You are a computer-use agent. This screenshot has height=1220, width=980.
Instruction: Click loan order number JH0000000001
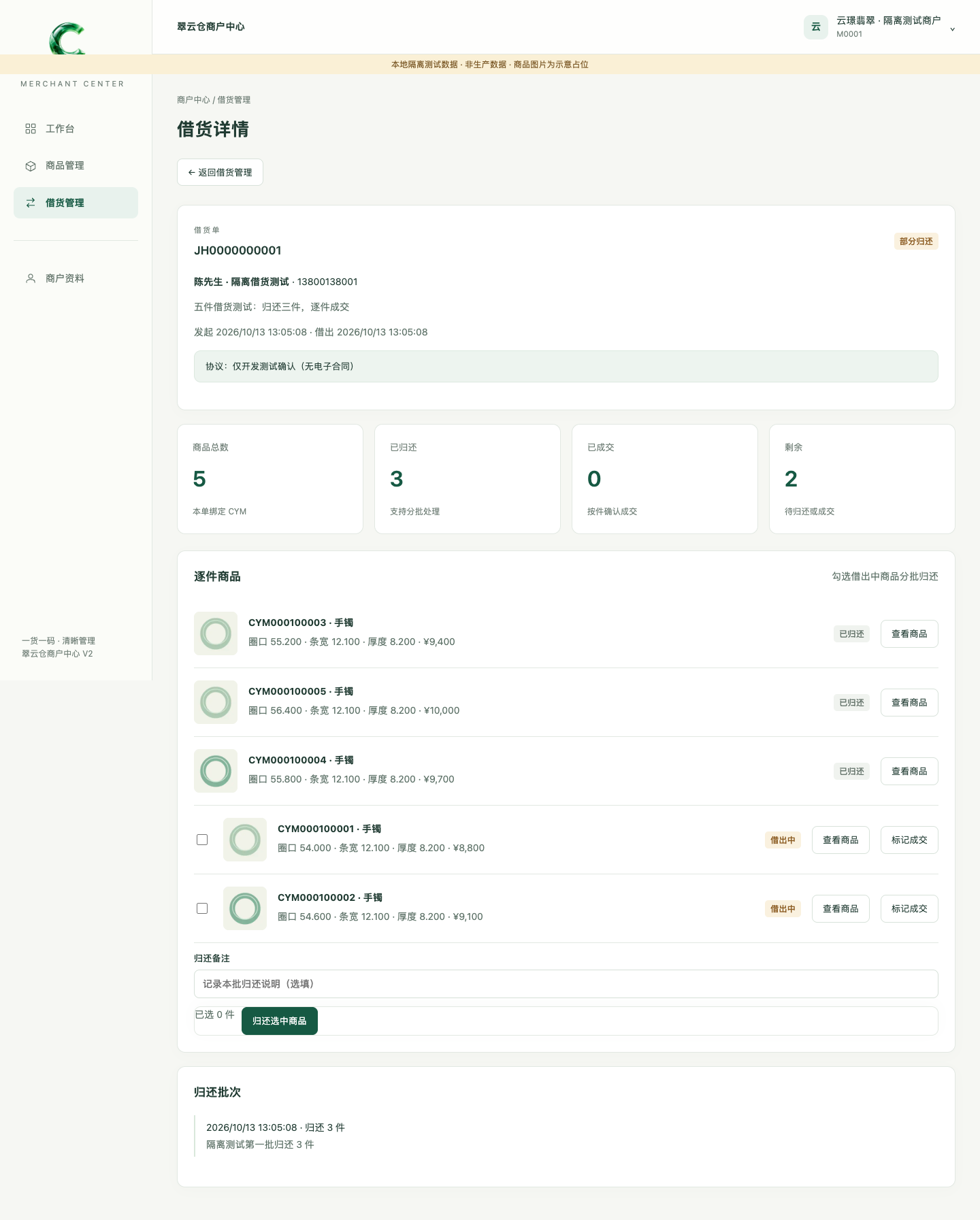(238, 250)
